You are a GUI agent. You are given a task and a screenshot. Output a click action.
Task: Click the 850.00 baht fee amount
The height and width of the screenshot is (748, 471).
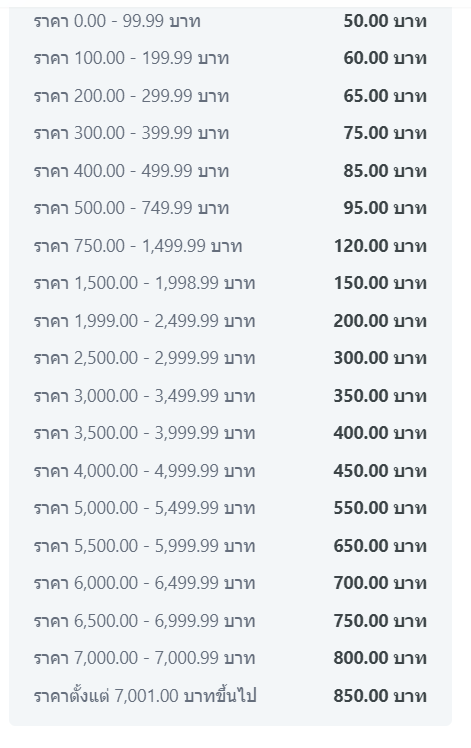[380, 696]
